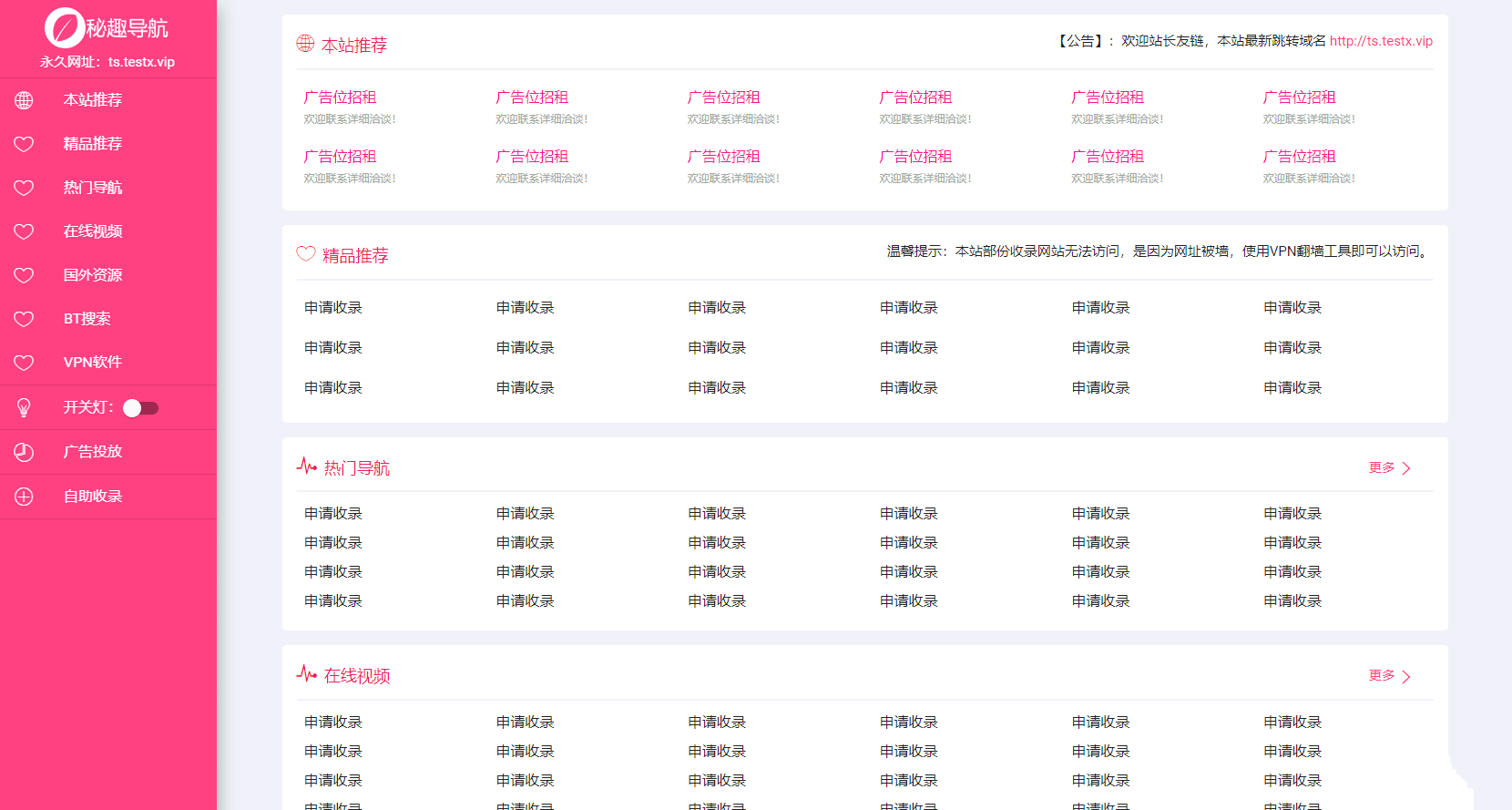
Task: Click the 【公告】欢迎站长友链 announcement text
Action: point(1190,41)
